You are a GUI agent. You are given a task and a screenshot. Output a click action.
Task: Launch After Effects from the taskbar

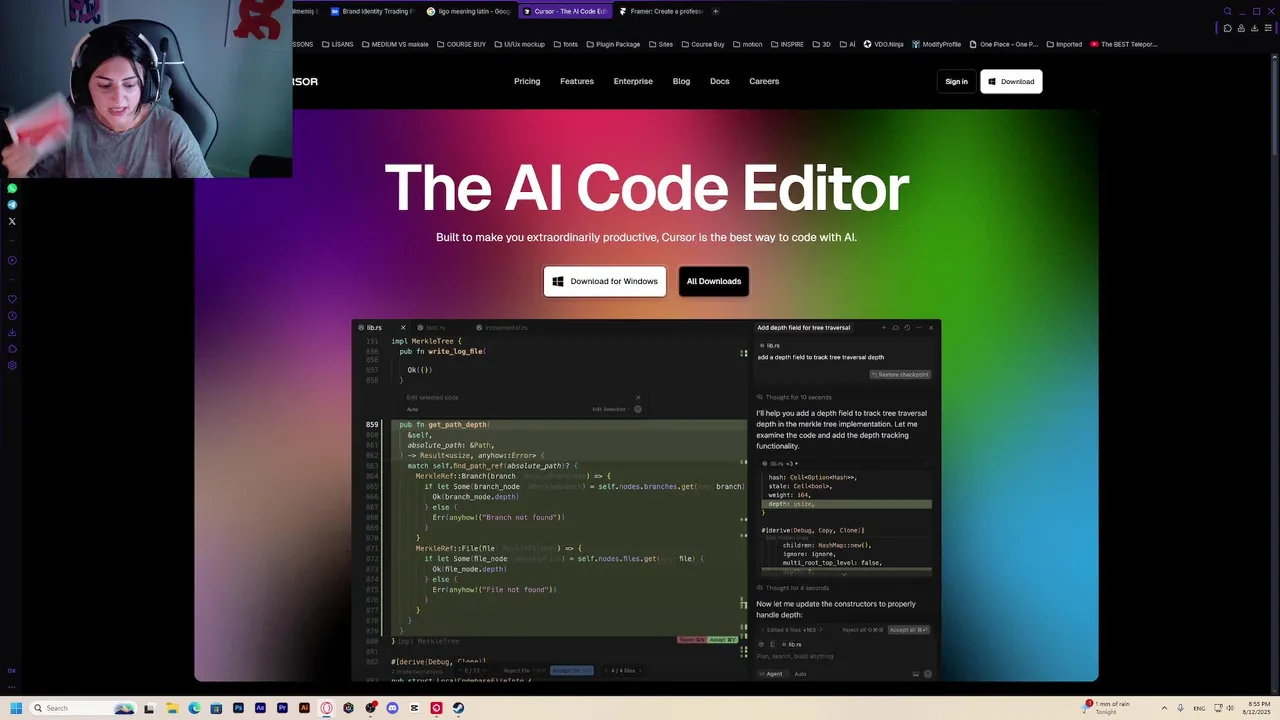coord(260,708)
